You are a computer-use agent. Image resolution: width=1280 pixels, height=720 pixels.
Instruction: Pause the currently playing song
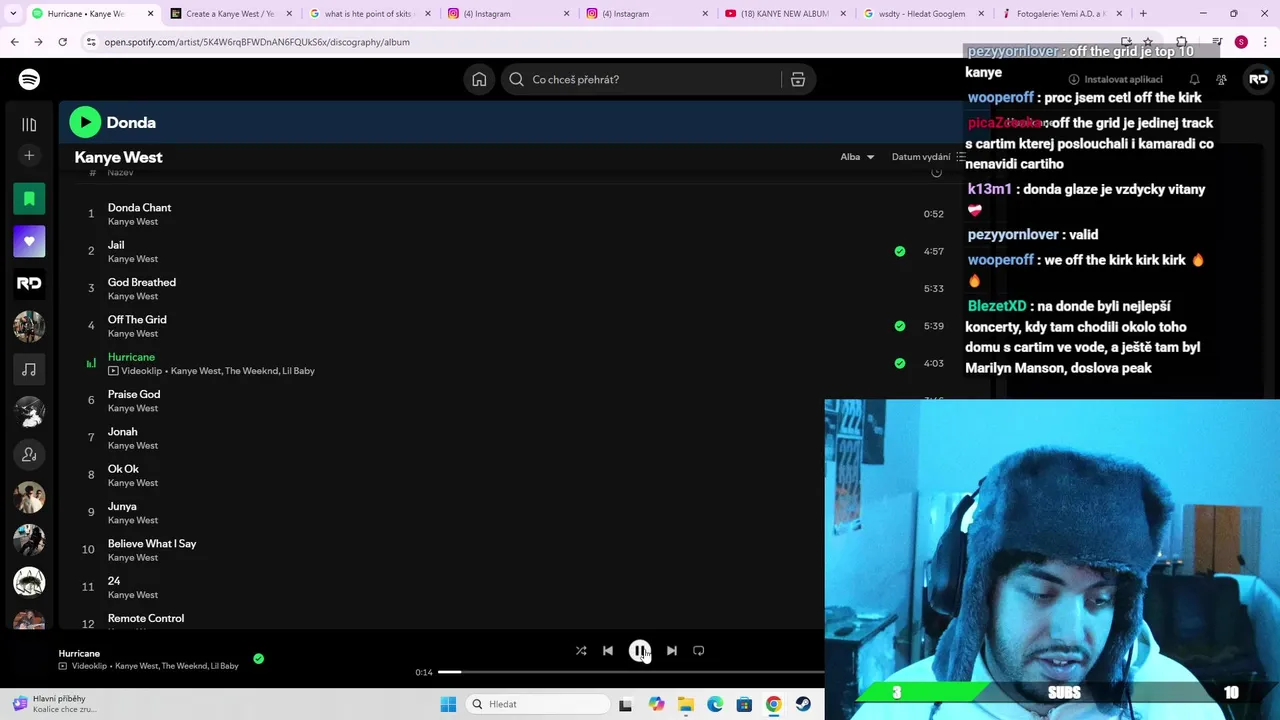639,650
